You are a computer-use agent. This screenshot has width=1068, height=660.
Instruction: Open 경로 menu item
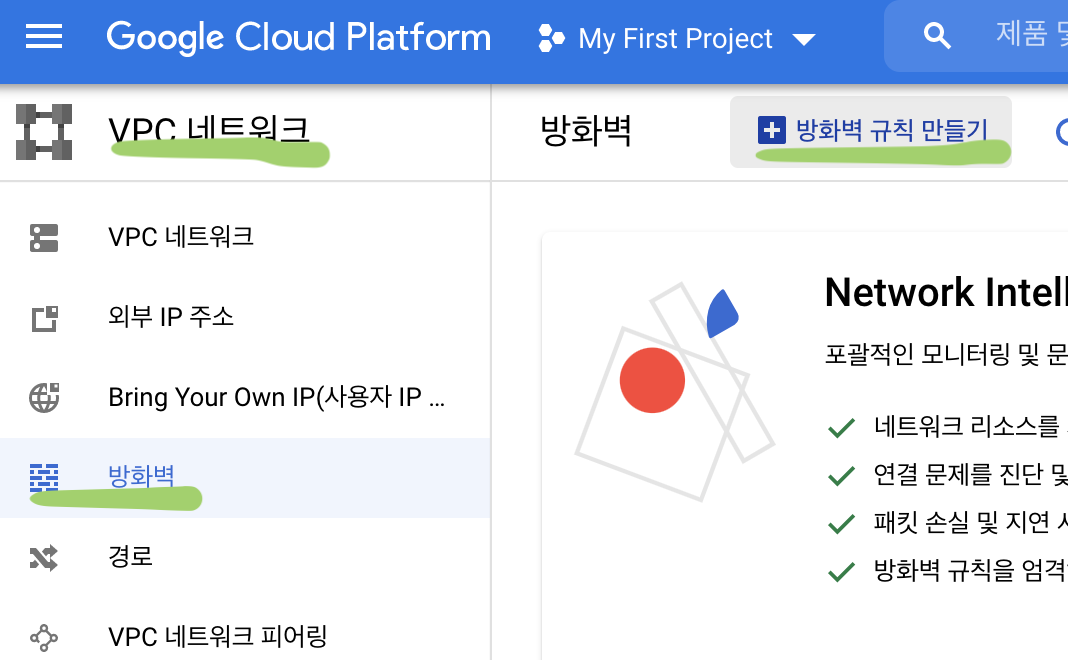[245, 557]
